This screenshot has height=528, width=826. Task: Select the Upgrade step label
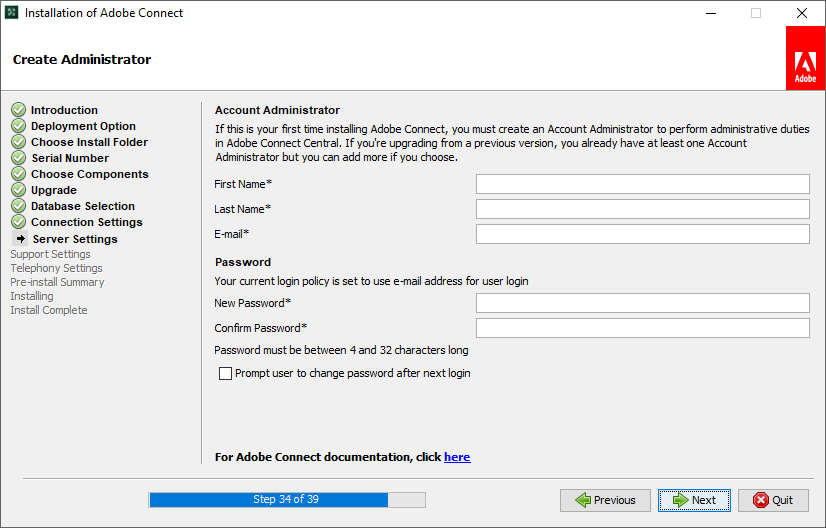[x=54, y=190]
